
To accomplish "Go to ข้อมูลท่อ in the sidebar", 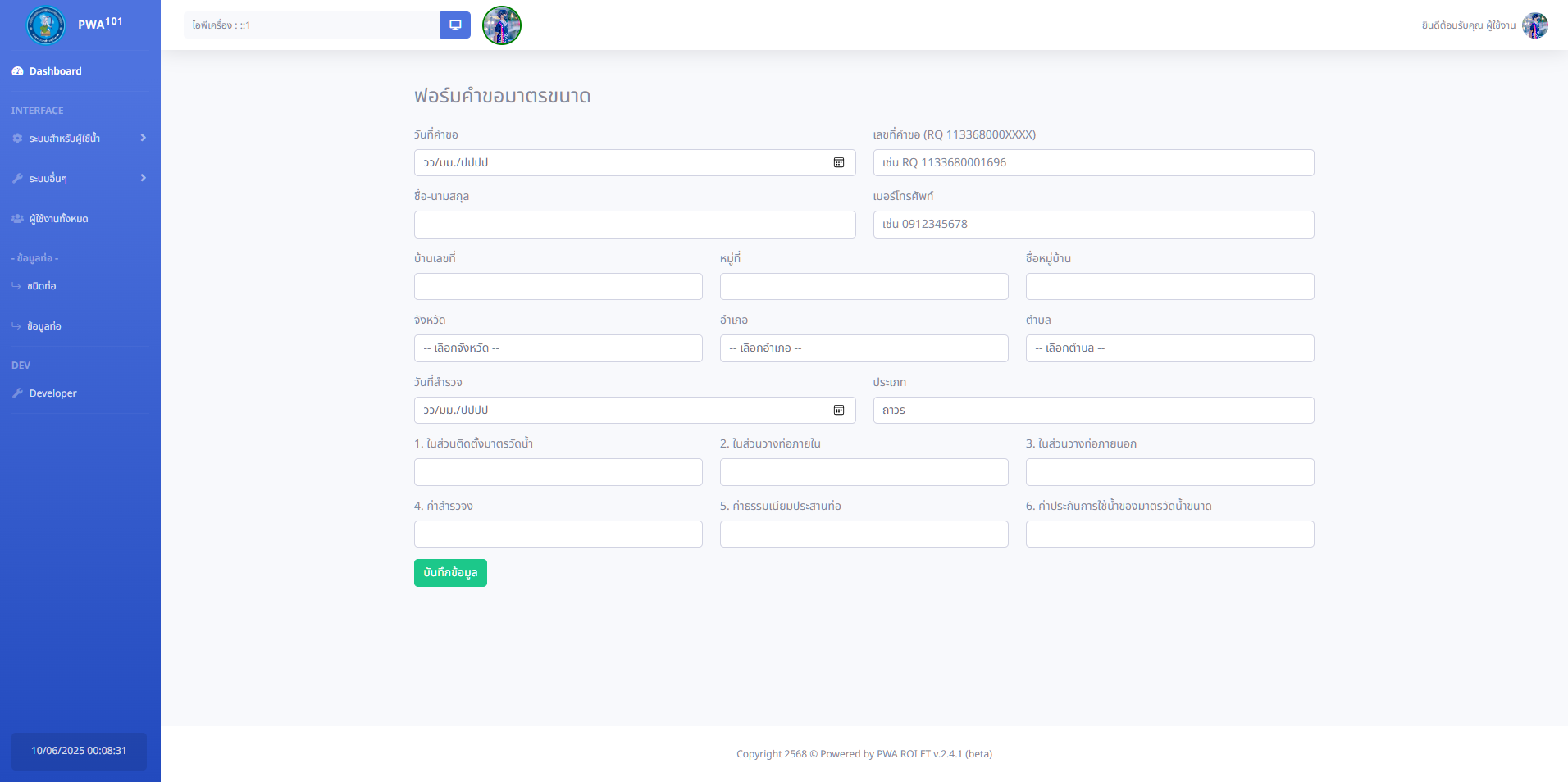I will [43, 326].
